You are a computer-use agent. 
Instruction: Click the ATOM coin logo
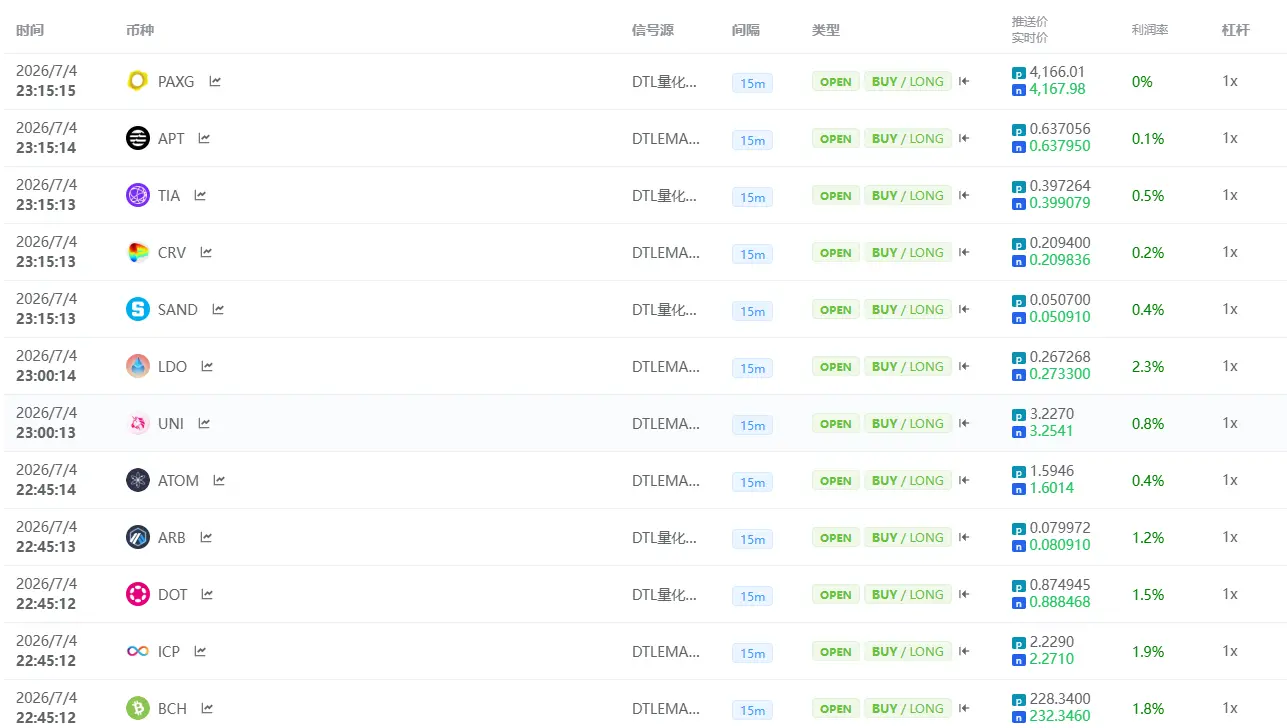click(x=138, y=480)
